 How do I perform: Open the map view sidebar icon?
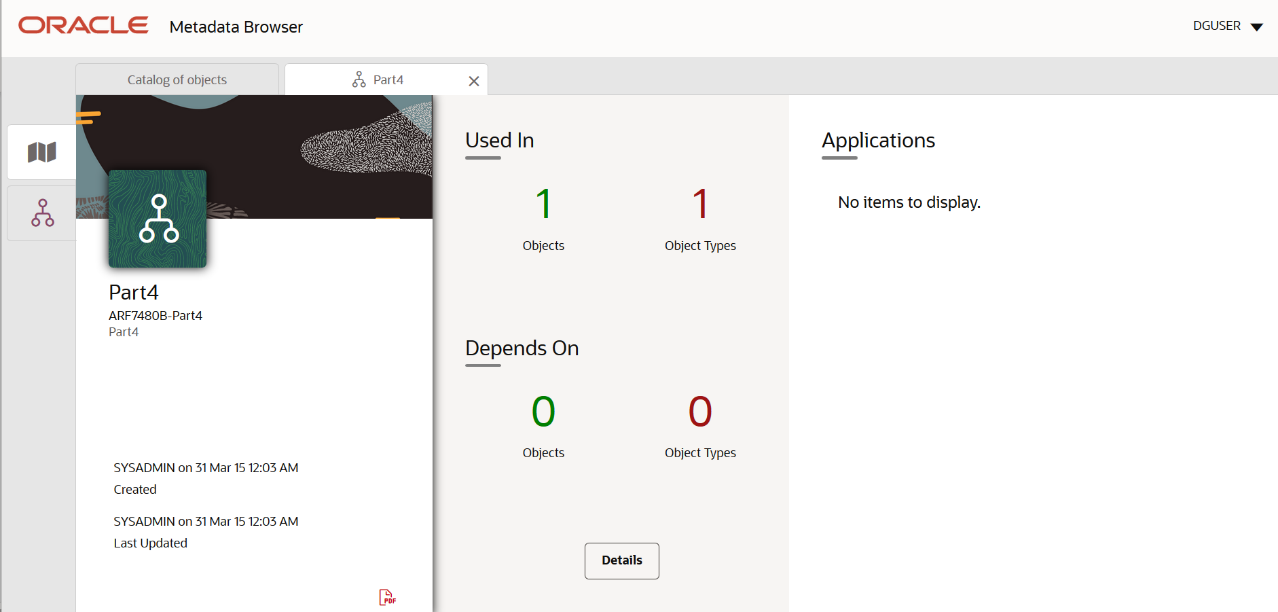click(x=42, y=152)
